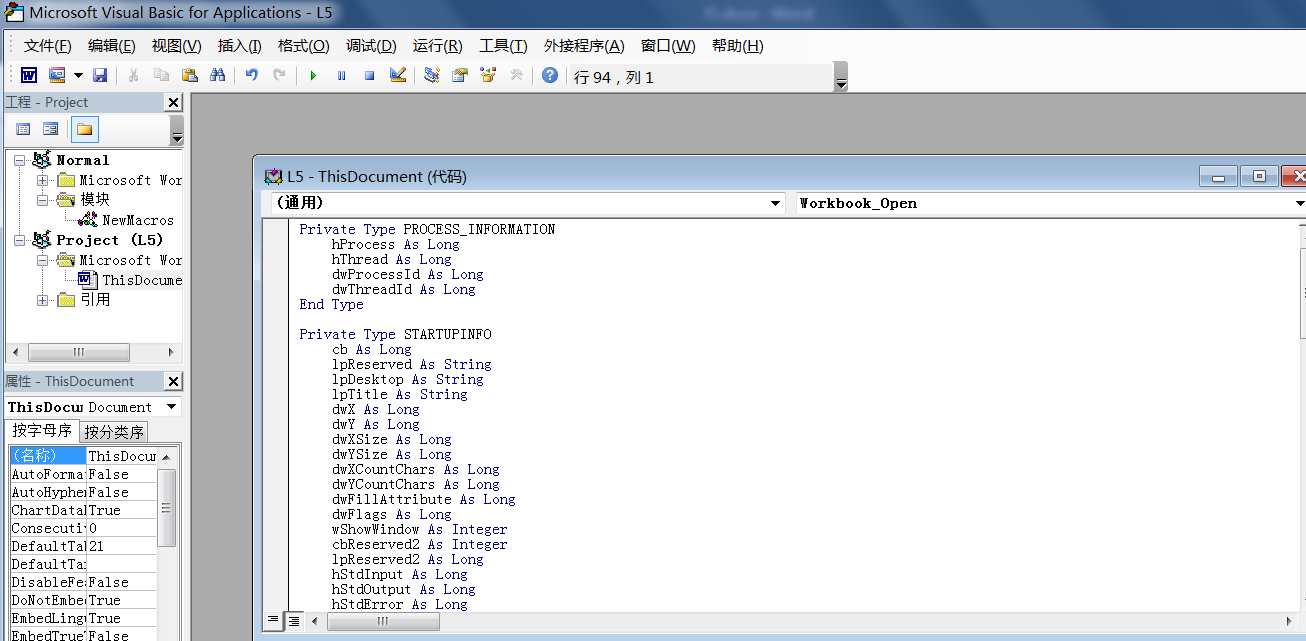
Task: Click View Code icon in Project panel
Action: tap(23, 129)
